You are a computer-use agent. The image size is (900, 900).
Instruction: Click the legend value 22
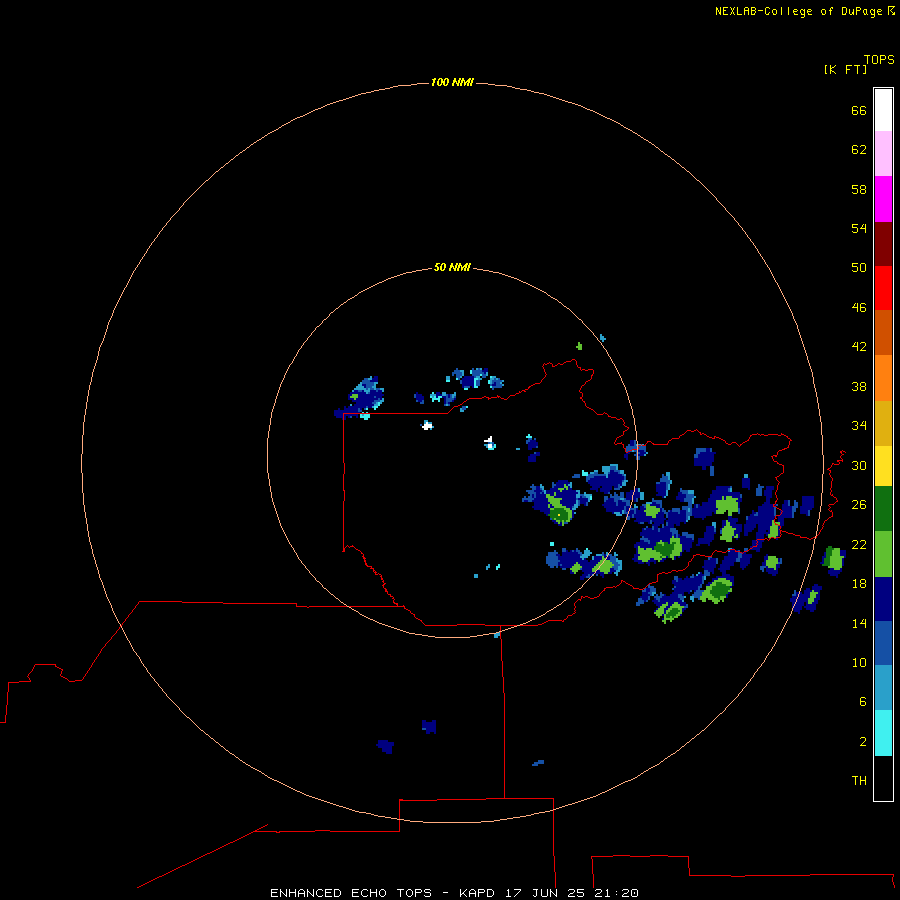pos(859,545)
